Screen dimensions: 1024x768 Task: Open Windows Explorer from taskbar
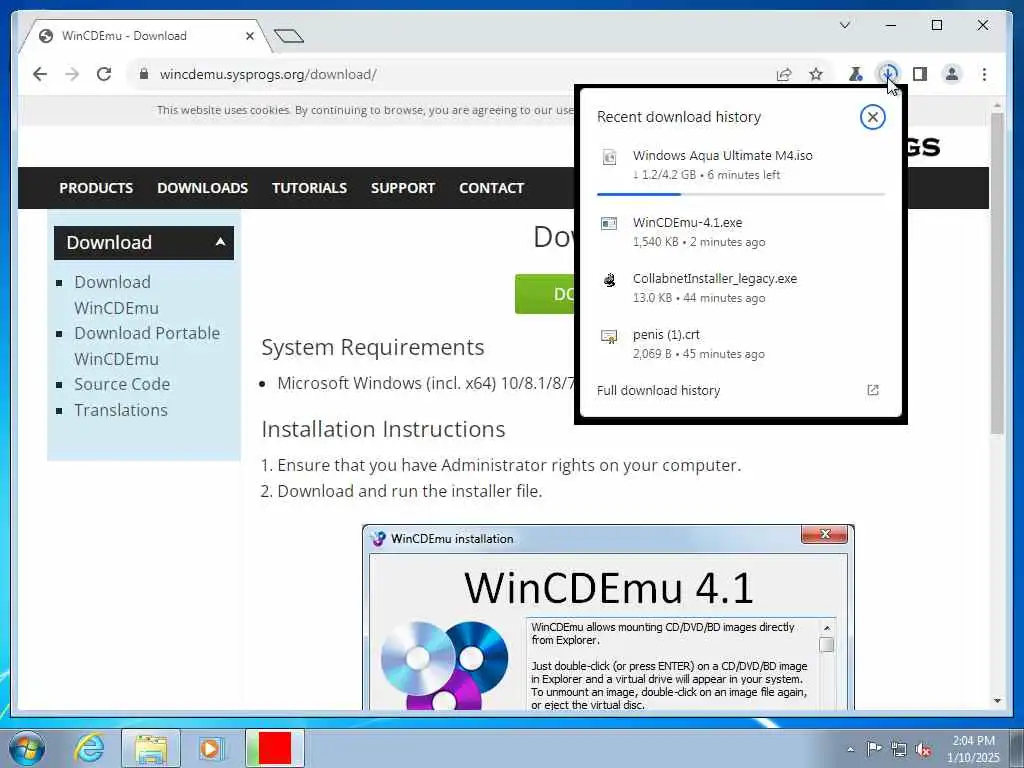151,748
